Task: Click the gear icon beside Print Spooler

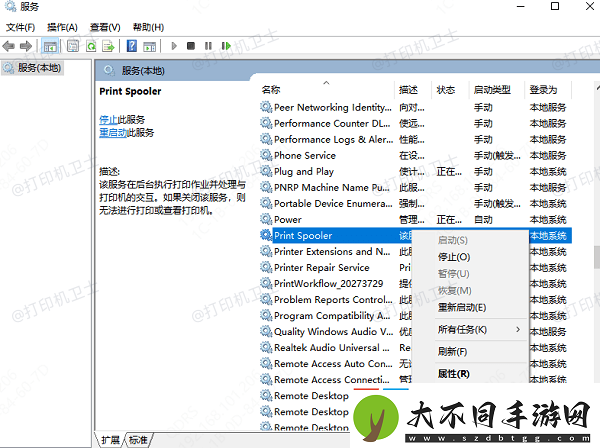Action: tap(266, 235)
